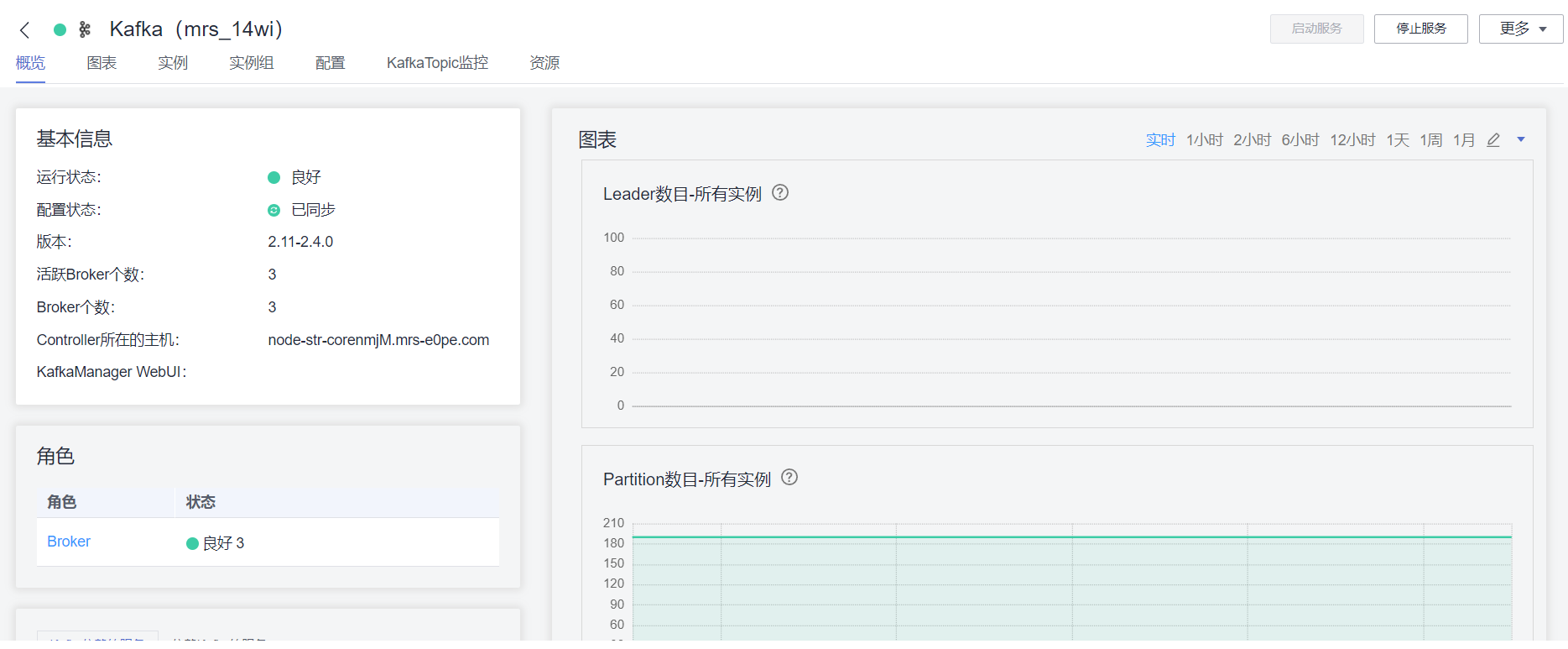The width and height of the screenshot is (1568, 649).
Task: Click the KafkaManager WebUI label
Action: click(112, 372)
